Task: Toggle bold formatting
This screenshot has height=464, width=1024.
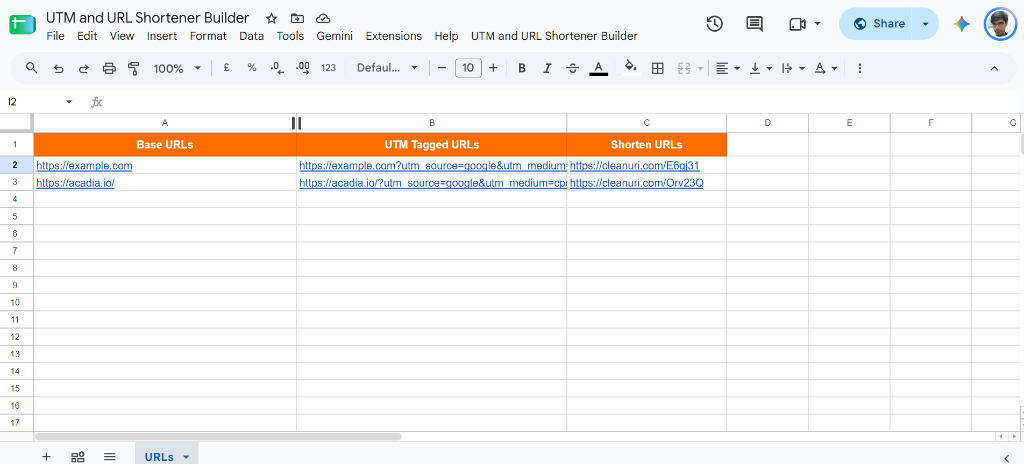Action: [521, 68]
